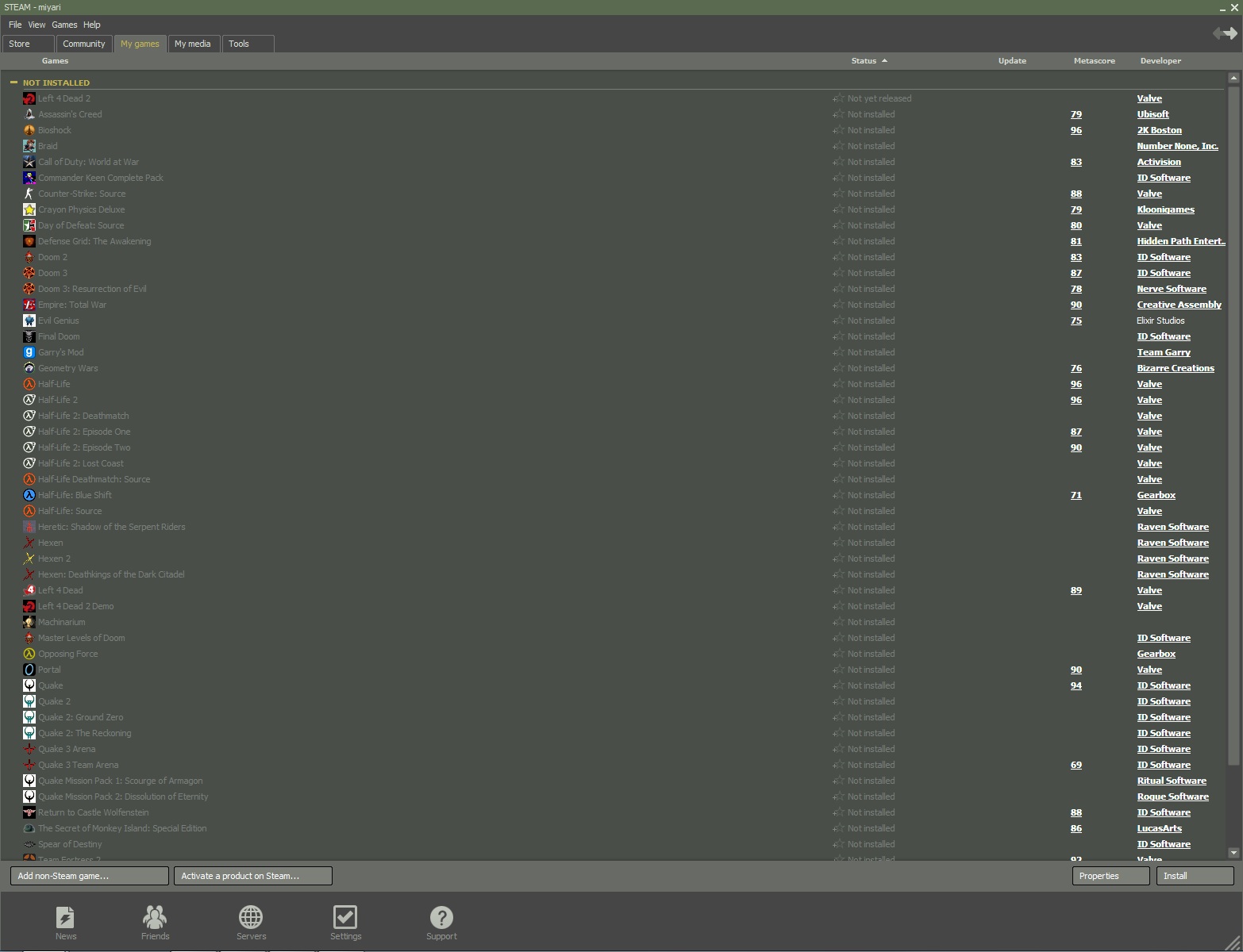Click the Crayon Physics Deluxe star icon
The height and width of the screenshot is (952, 1243).
(29, 209)
